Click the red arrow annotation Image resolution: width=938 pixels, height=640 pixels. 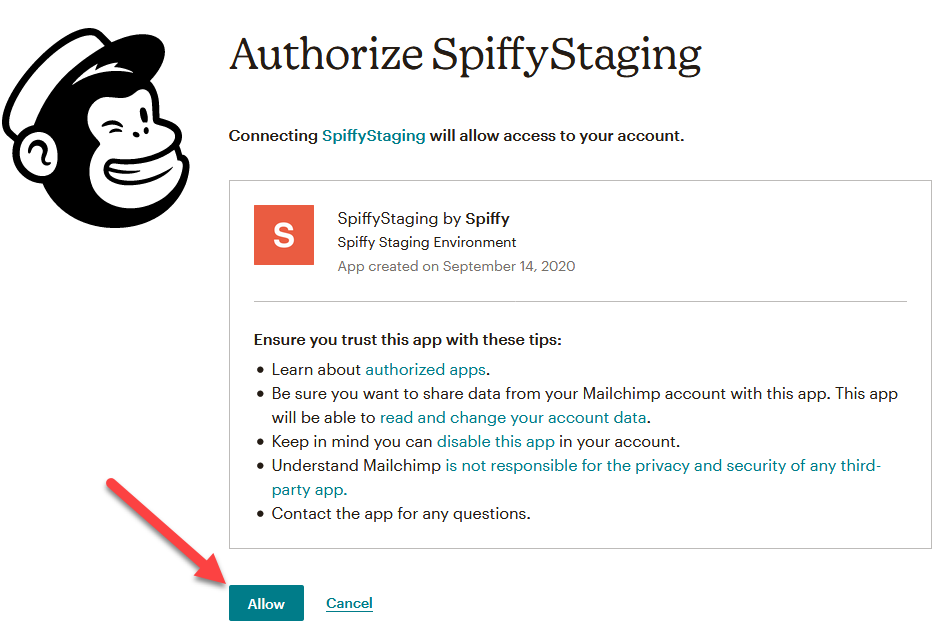166,530
